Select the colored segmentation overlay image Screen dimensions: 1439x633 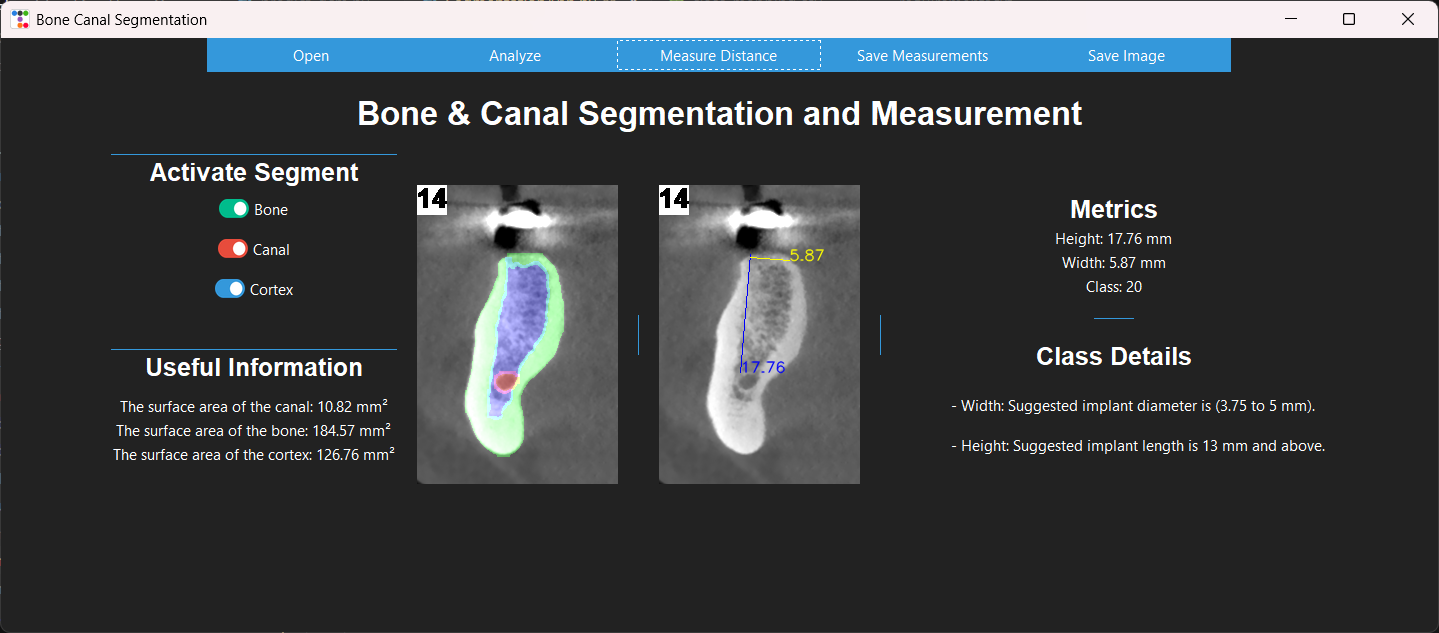click(517, 334)
